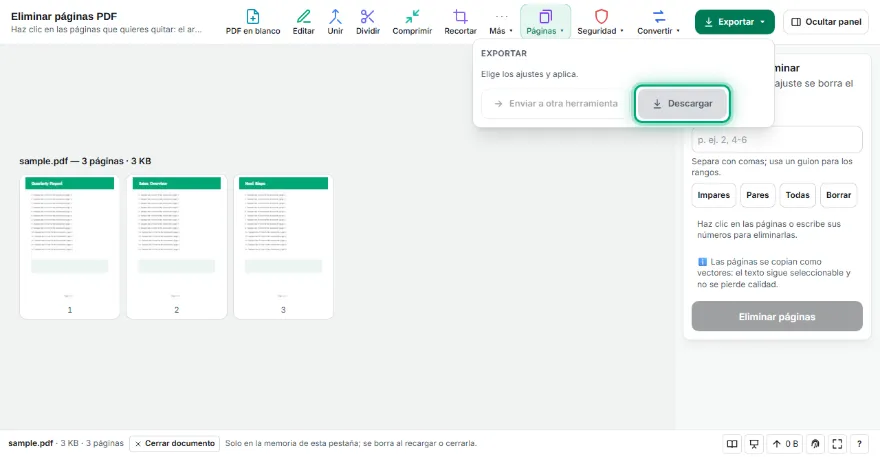Image resolution: width=880 pixels, height=457 pixels.
Task: Click the sample.pdf name in status bar
Action: tap(30, 443)
